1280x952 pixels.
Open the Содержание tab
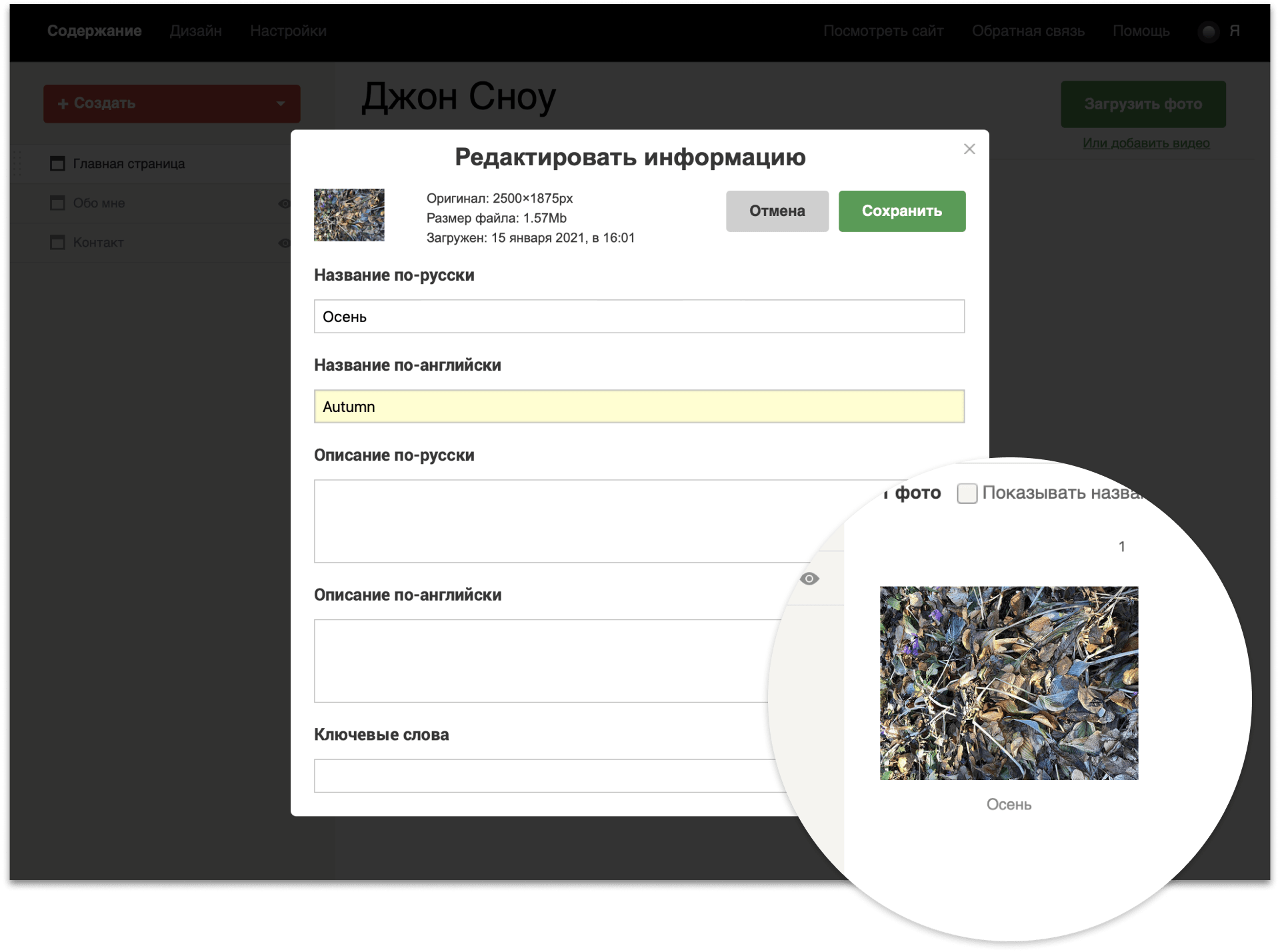click(x=94, y=31)
